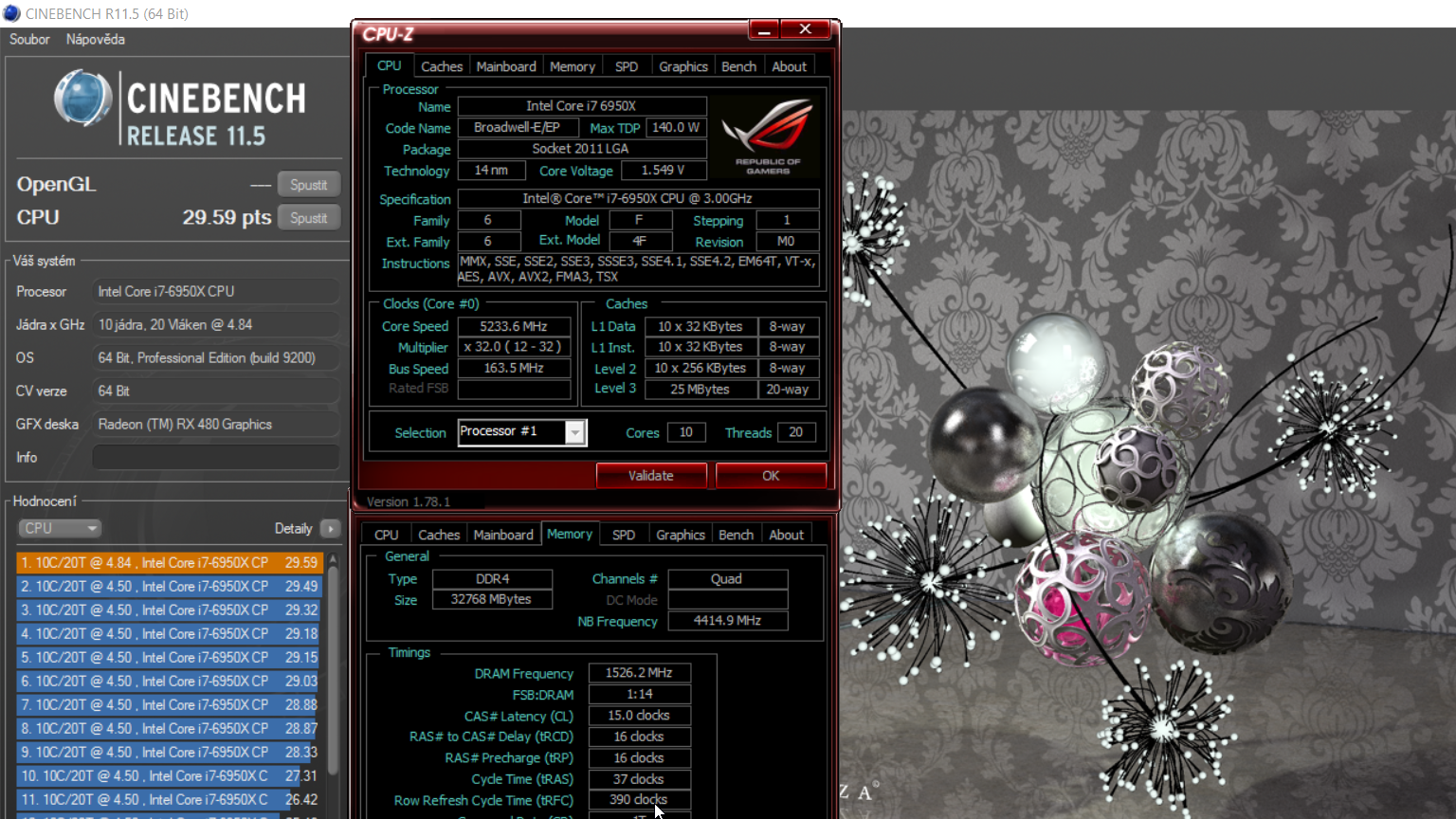The image size is (1456, 819).
Task: Select ranking row 5 with score 29.15
Action: coord(170,657)
